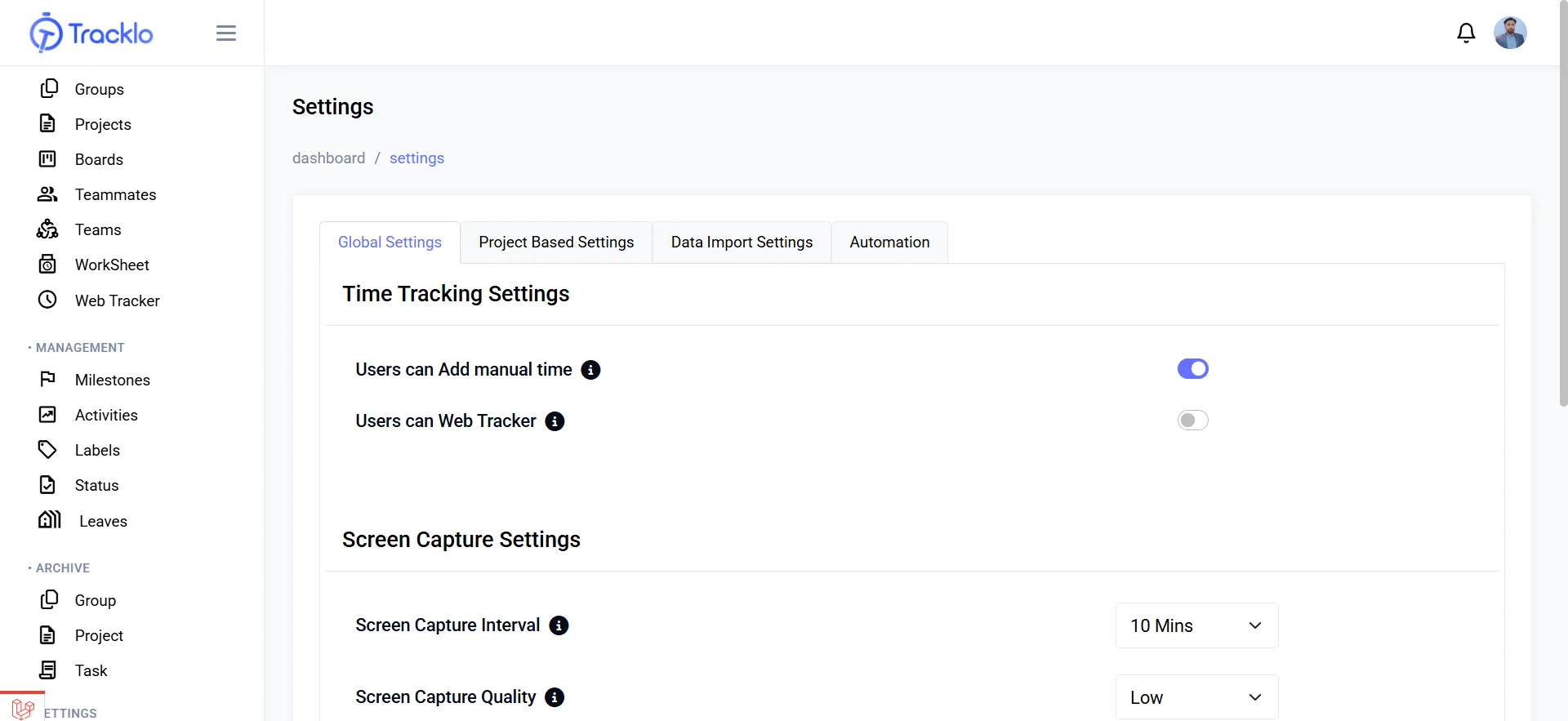Enable the Users can Web Tracker toggle
This screenshot has height=721, width=1568.
(x=1192, y=421)
